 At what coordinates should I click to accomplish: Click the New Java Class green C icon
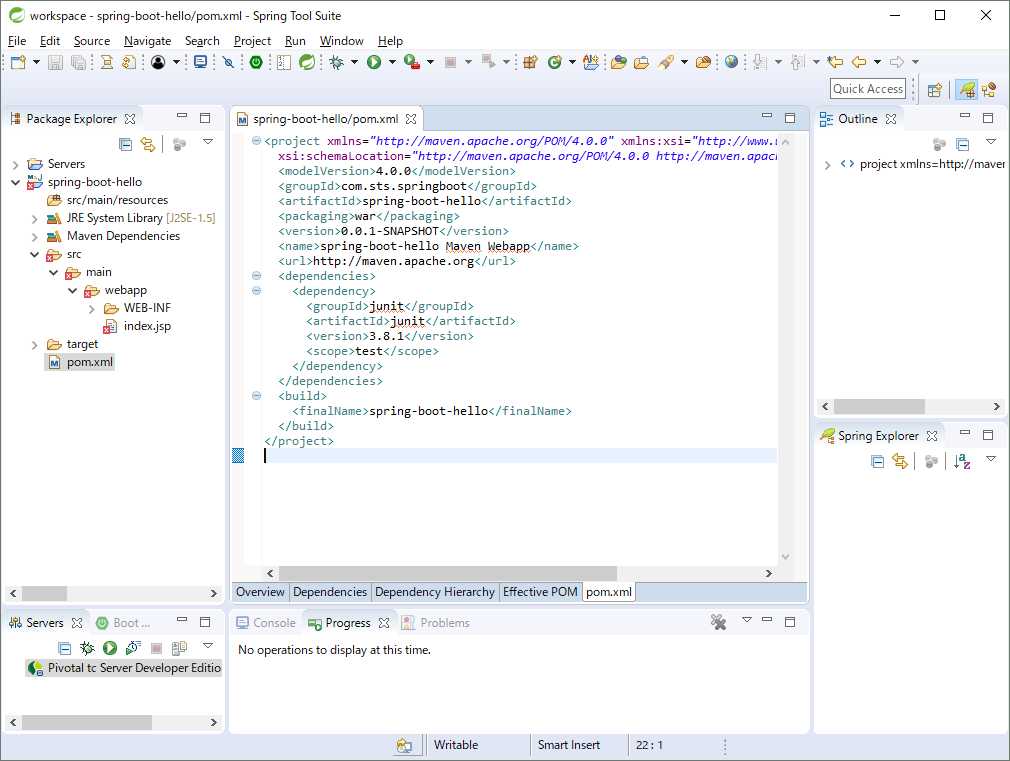click(x=554, y=62)
